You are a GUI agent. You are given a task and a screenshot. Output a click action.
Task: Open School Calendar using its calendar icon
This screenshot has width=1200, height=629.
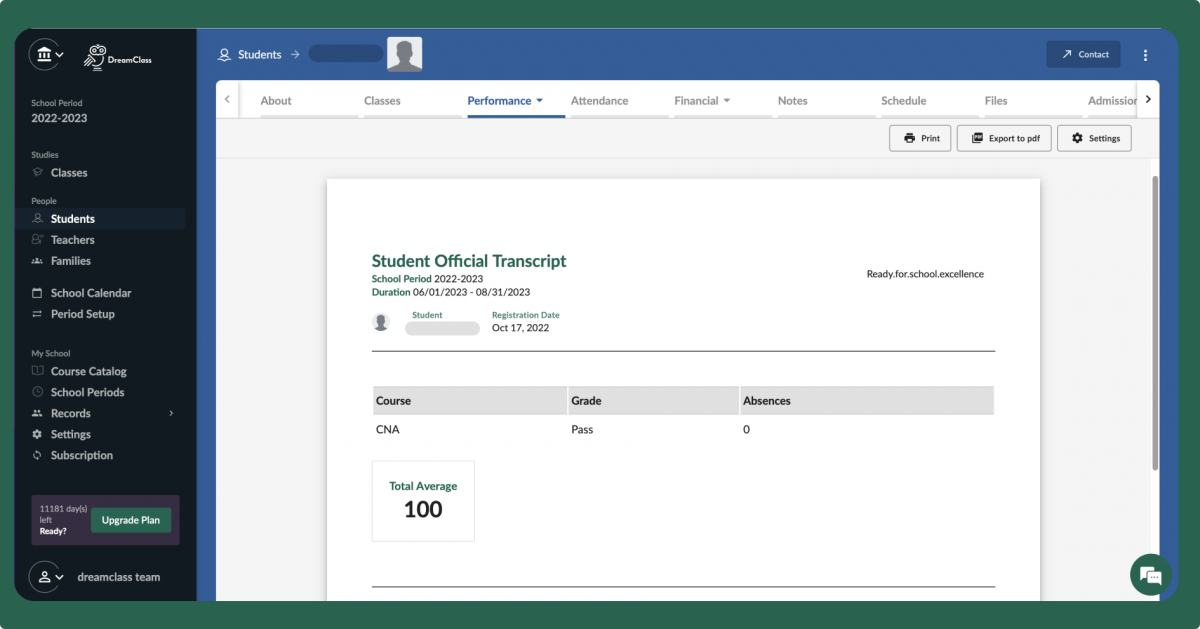pos(37,292)
